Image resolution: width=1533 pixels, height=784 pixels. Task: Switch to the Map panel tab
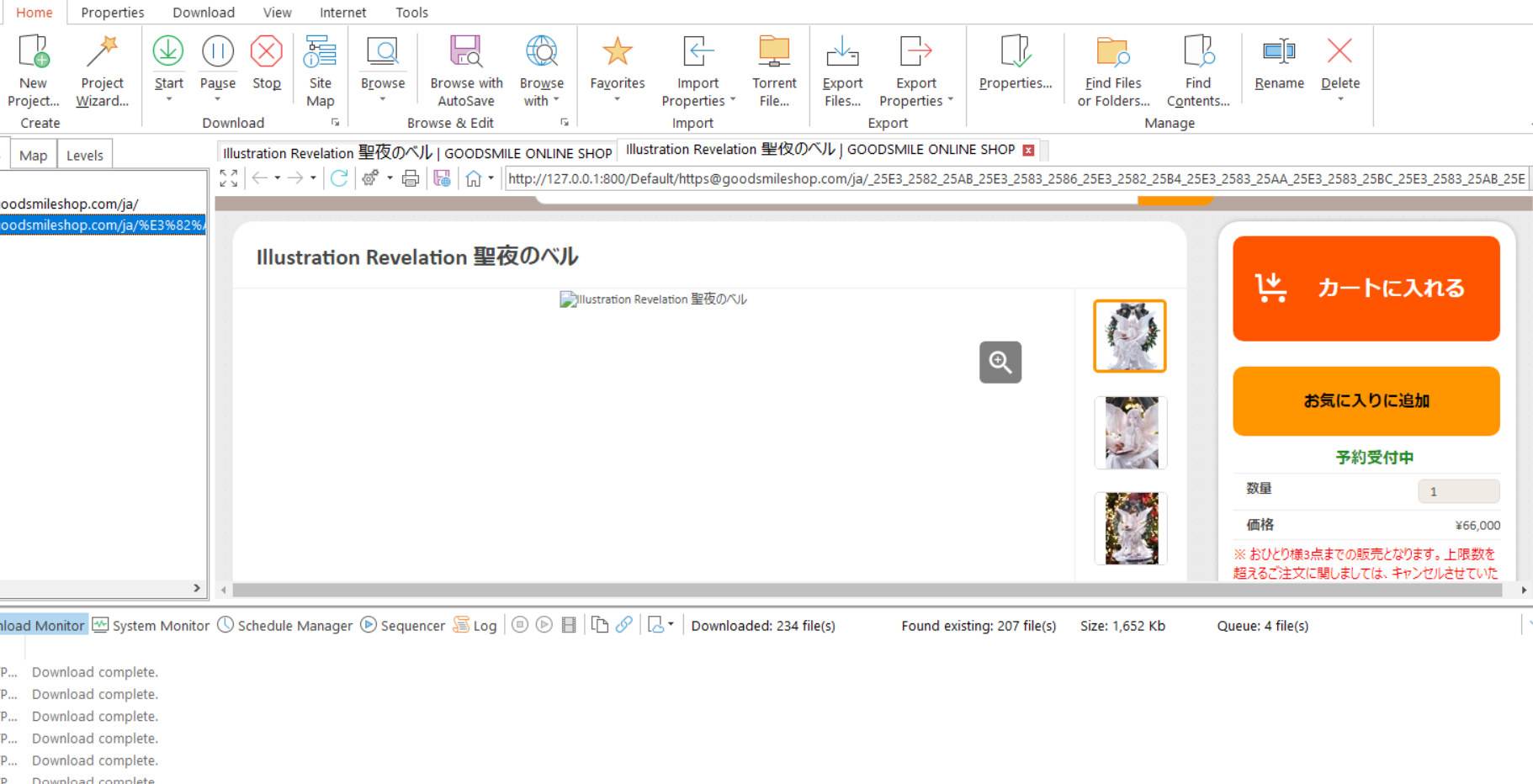click(34, 156)
